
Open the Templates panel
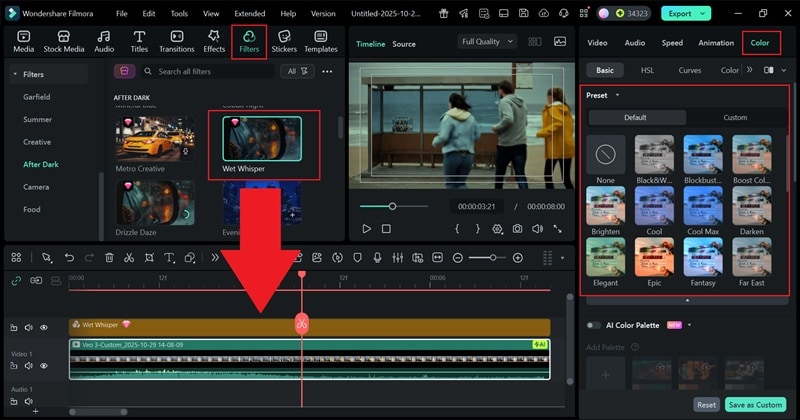pos(321,41)
